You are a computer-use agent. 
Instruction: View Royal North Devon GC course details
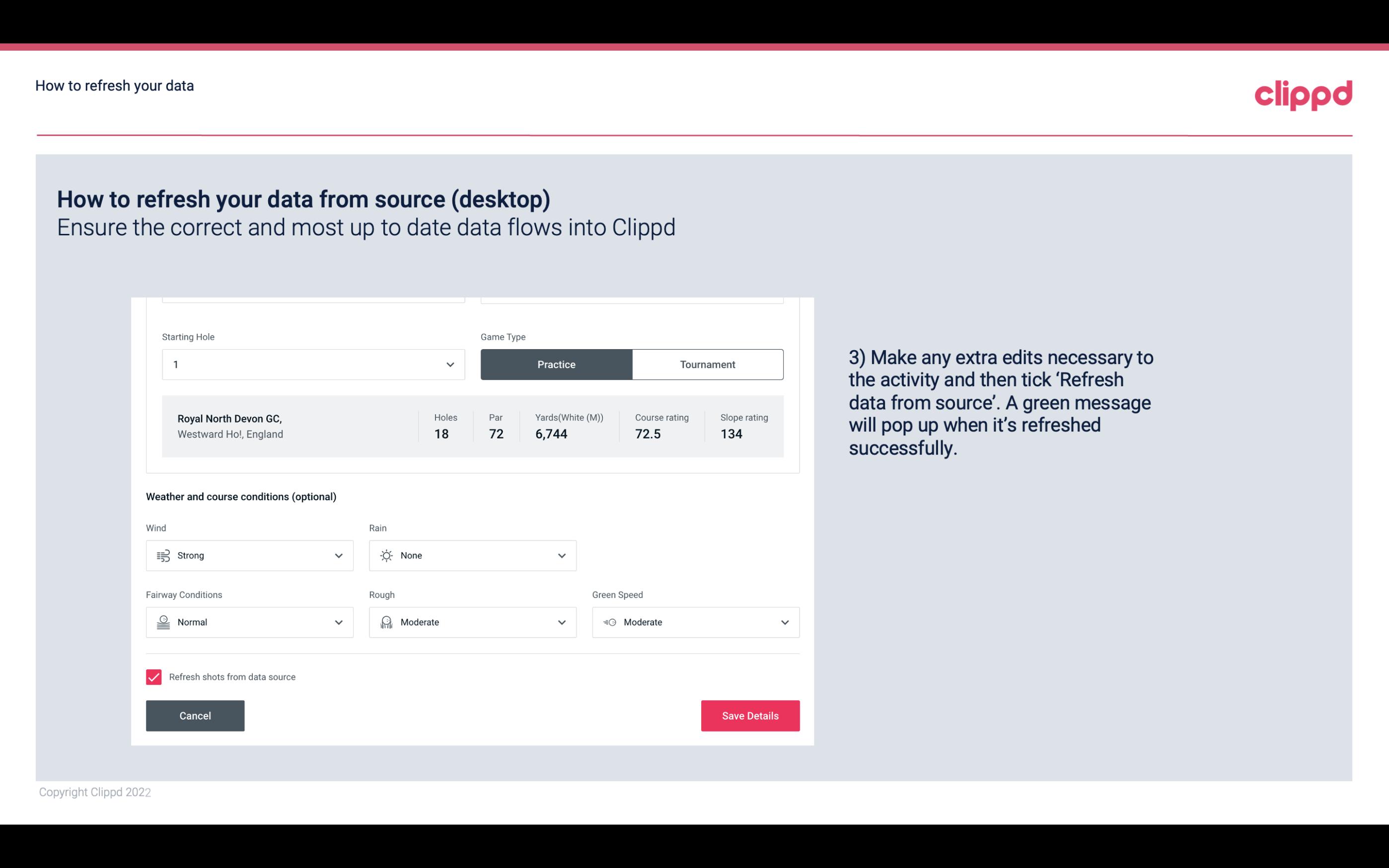[x=472, y=425]
